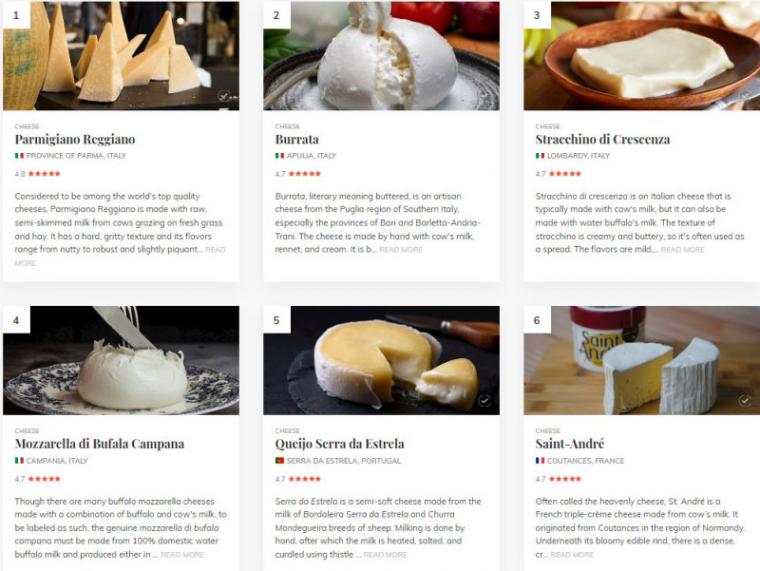Open the Mozzarella di Bufala Campana photo
This screenshot has height=571, width=760.
(121, 360)
